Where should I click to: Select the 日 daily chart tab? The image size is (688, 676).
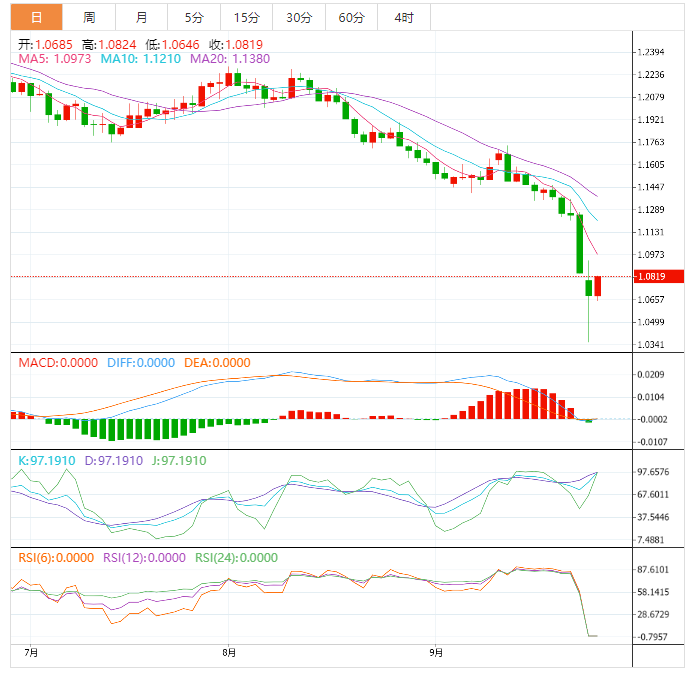[36, 18]
